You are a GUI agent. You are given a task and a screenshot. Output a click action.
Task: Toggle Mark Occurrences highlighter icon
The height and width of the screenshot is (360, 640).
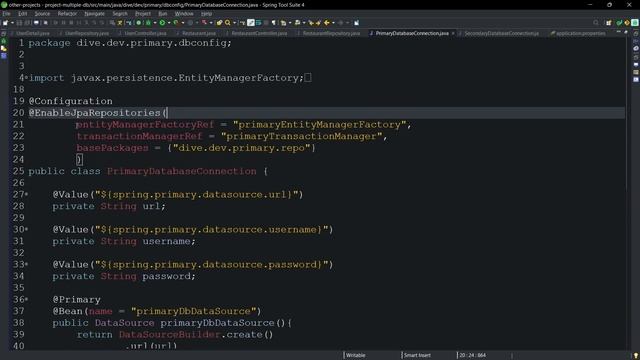click(251, 22)
